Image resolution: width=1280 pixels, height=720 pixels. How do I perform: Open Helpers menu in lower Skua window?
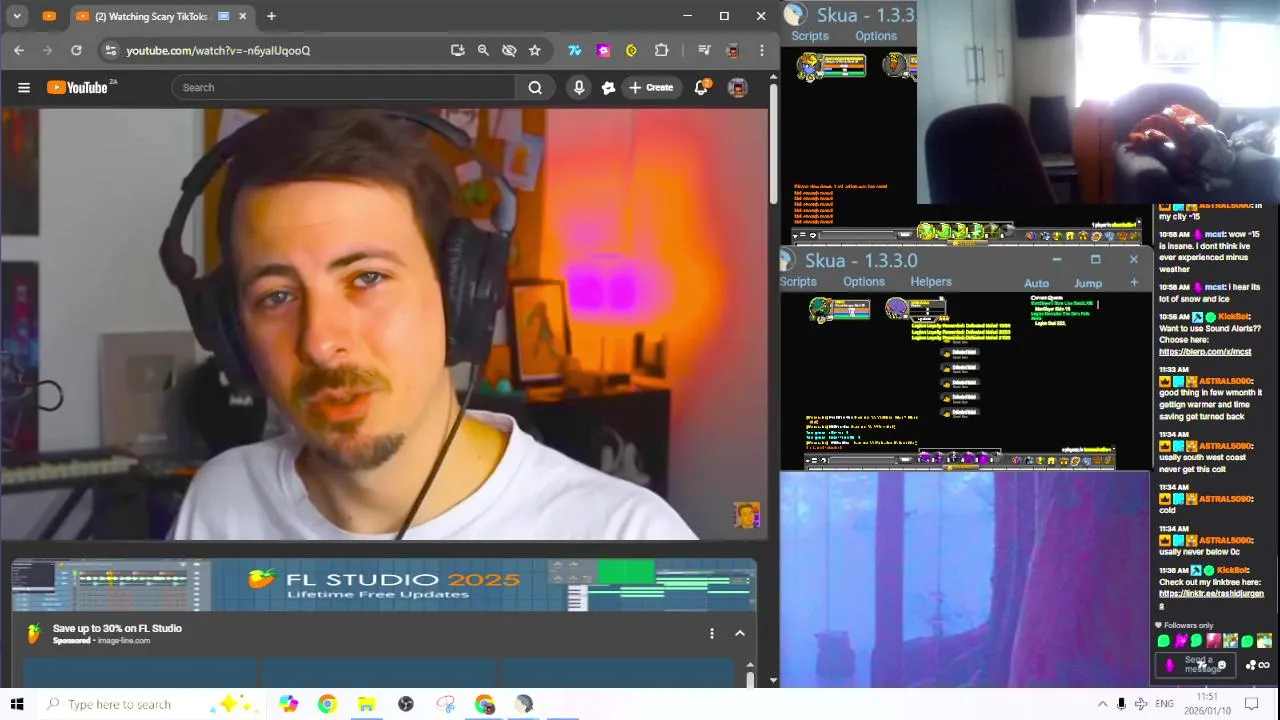(x=931, y=282)
